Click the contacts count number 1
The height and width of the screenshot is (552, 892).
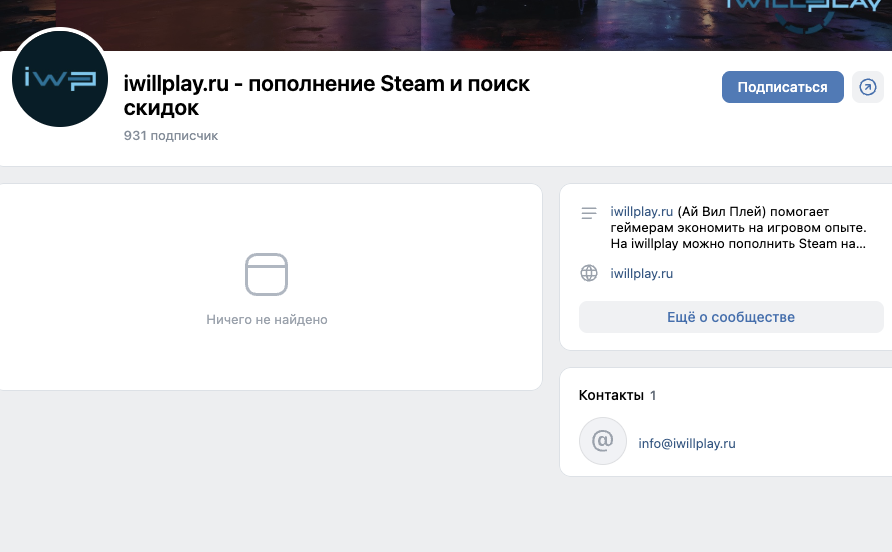tap(653, 396)
